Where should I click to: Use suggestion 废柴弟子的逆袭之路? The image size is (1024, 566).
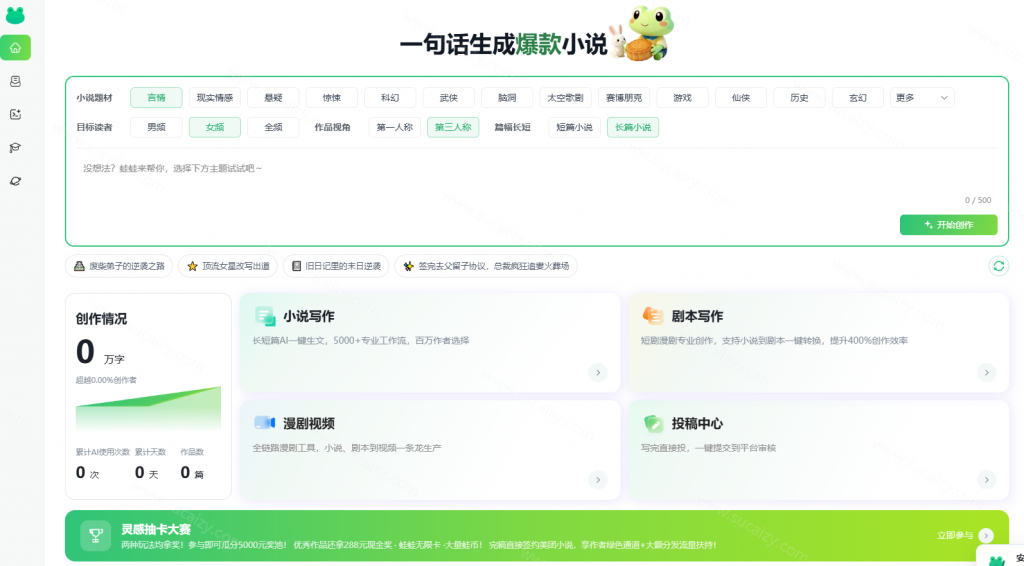click(x=119, y=266)
